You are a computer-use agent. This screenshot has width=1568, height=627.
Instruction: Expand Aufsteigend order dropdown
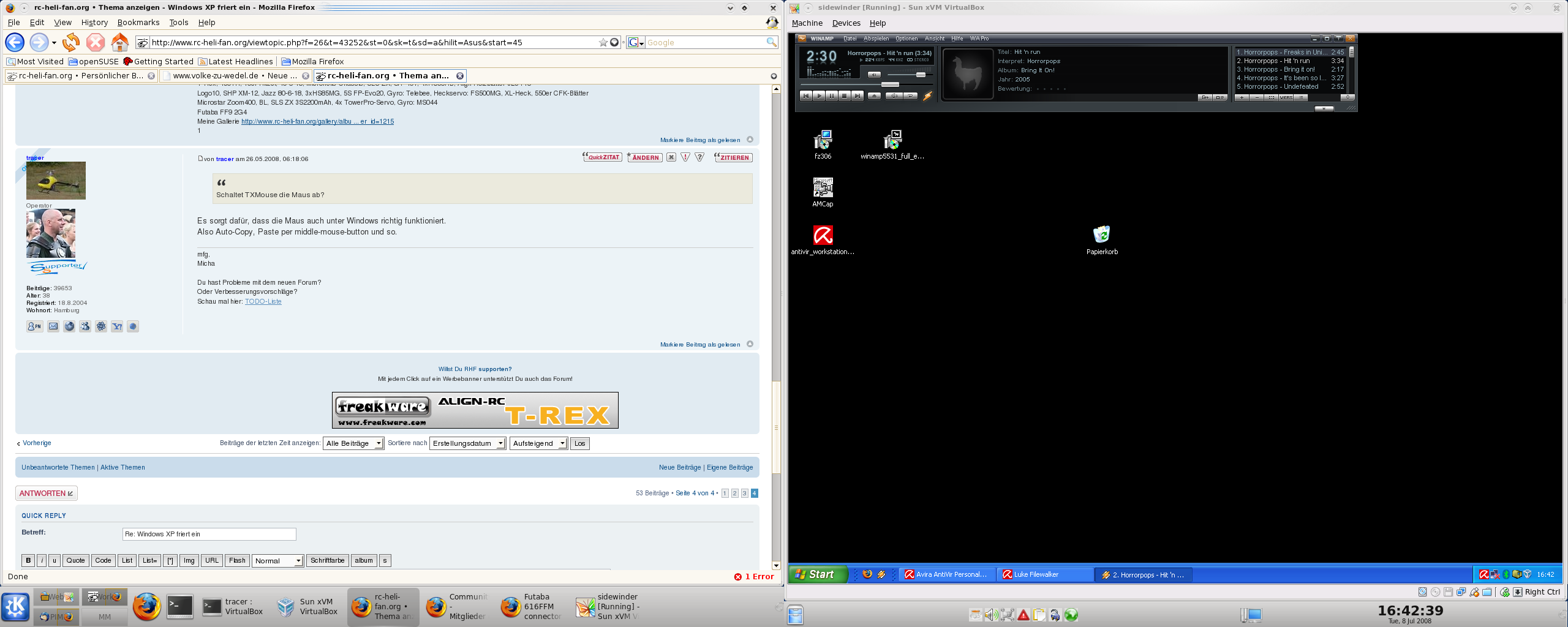pos(538,443)
